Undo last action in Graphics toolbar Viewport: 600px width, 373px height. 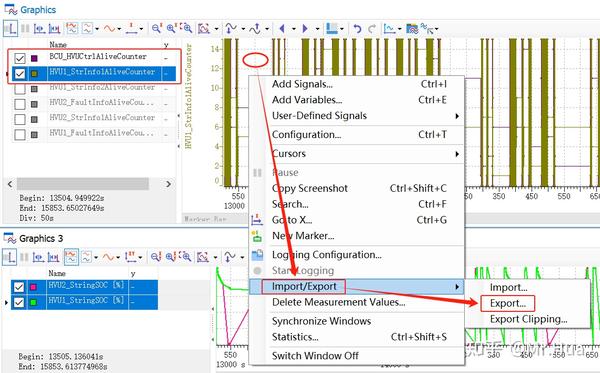(357, 29)
